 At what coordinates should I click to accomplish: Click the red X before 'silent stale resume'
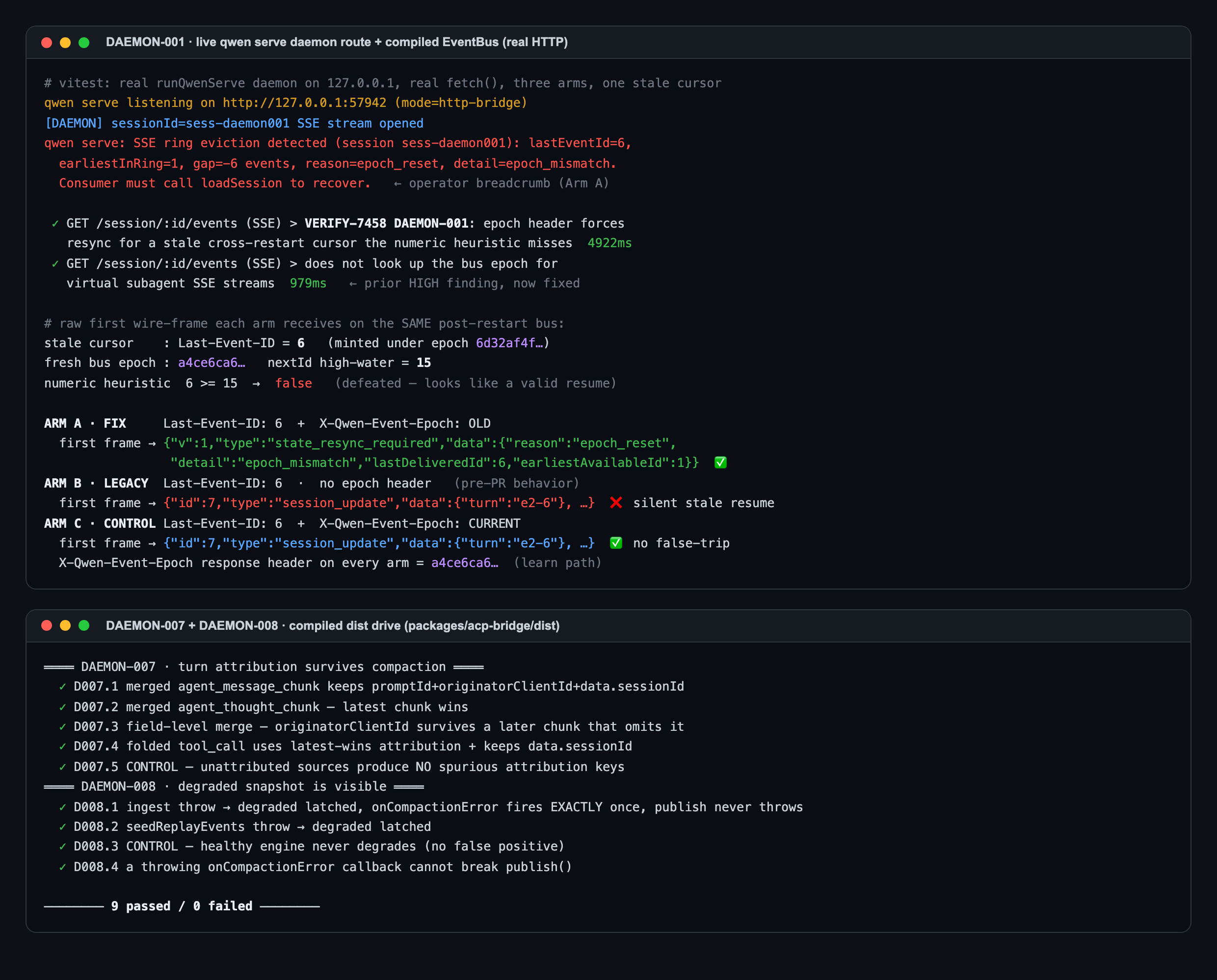click(616, 502)
